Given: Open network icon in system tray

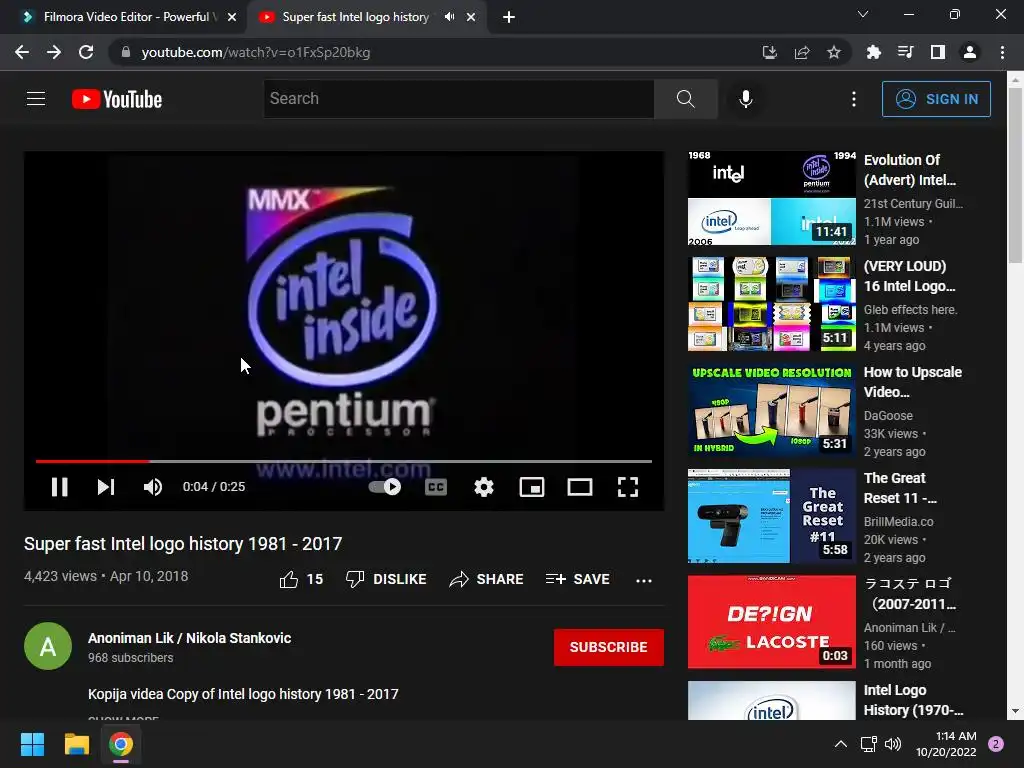Looking at the screenshot, I should point(869,744).
